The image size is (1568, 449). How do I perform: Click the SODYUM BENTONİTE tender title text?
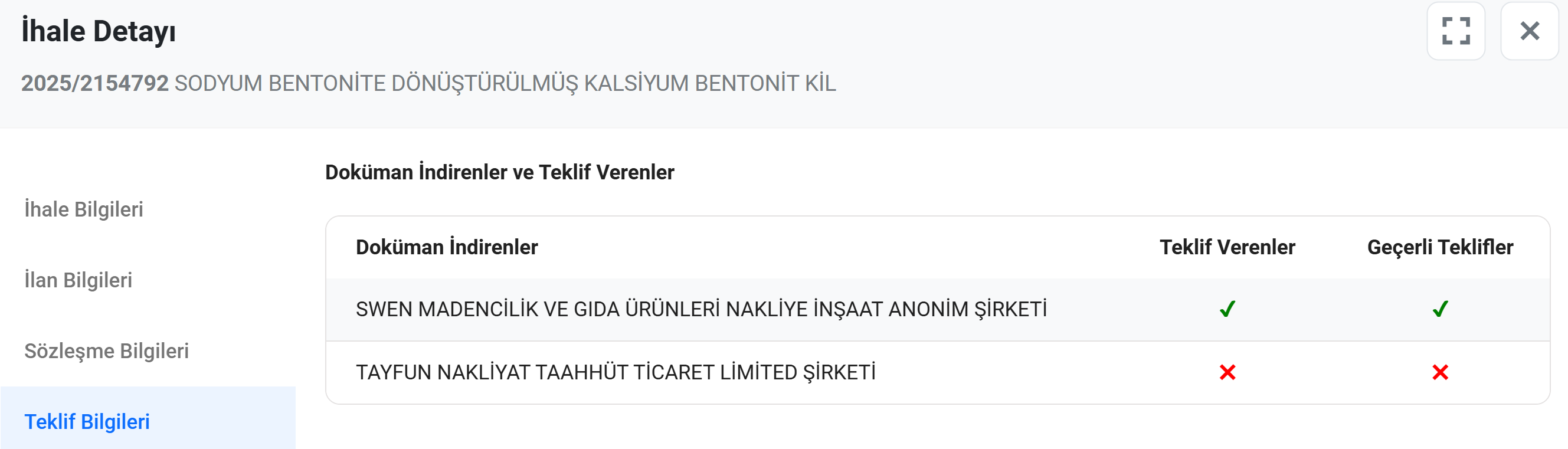tap(505, 83)
